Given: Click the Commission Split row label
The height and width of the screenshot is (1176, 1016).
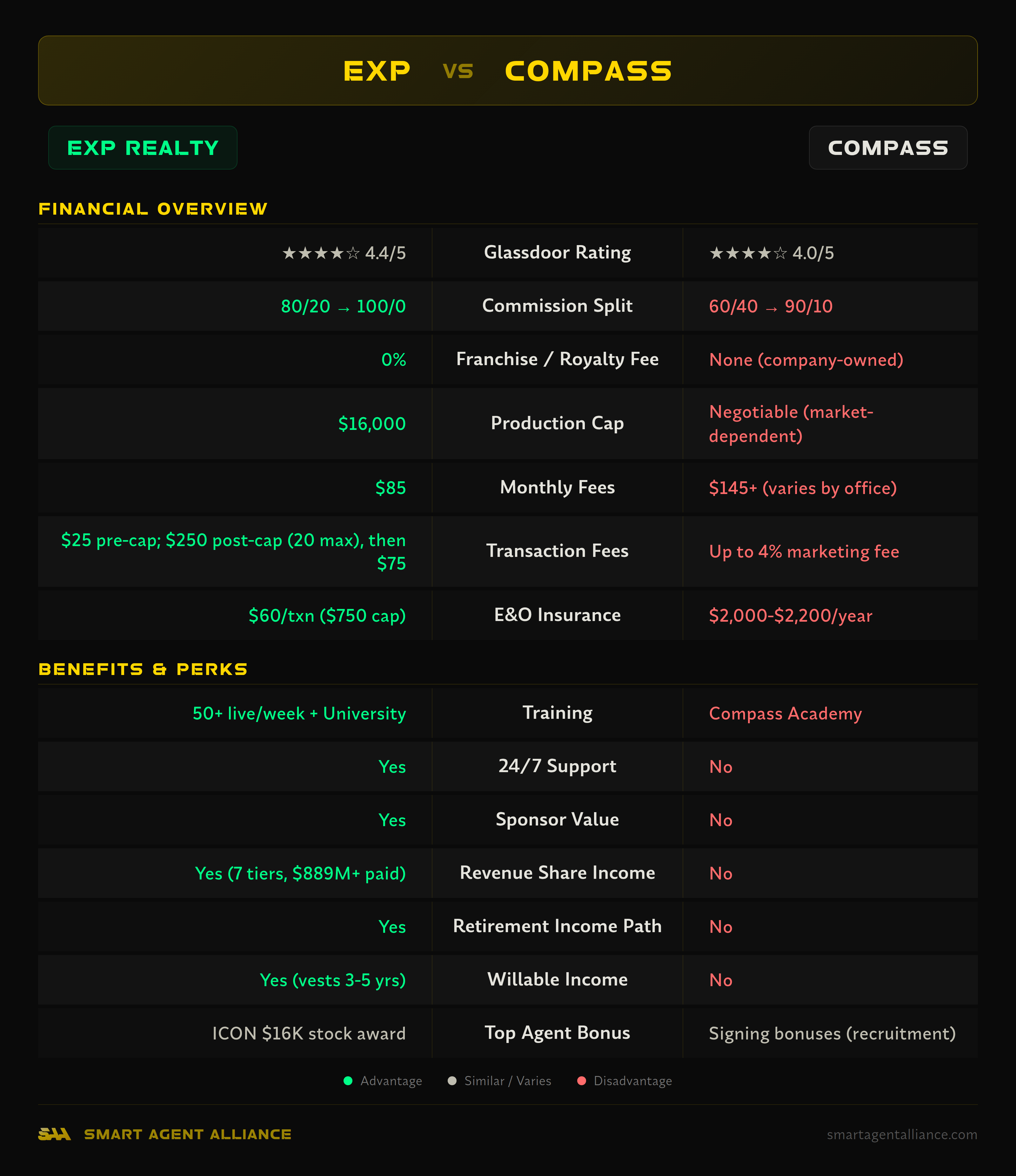Looking at the screenshot, I should point(558,306).
